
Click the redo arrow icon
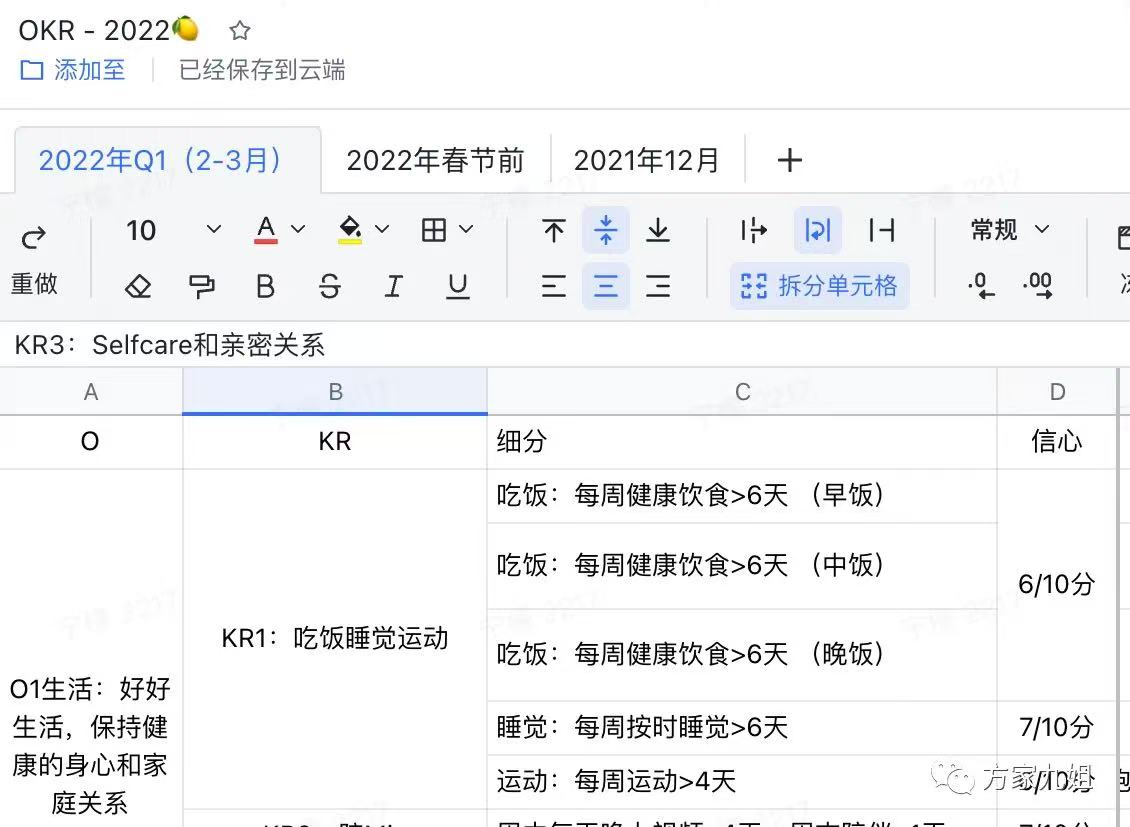coord(34,238)
